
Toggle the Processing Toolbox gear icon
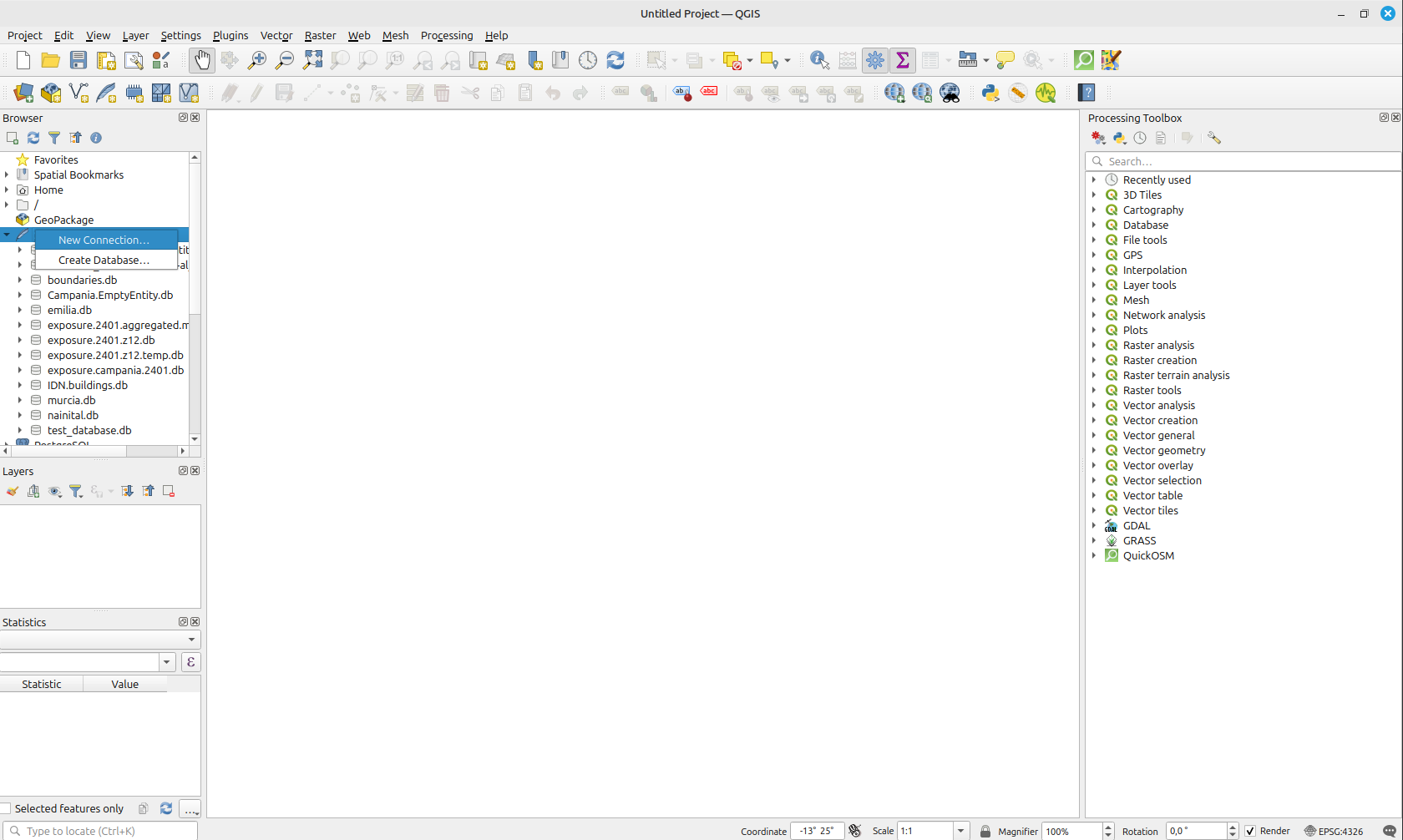click(875, 60)
